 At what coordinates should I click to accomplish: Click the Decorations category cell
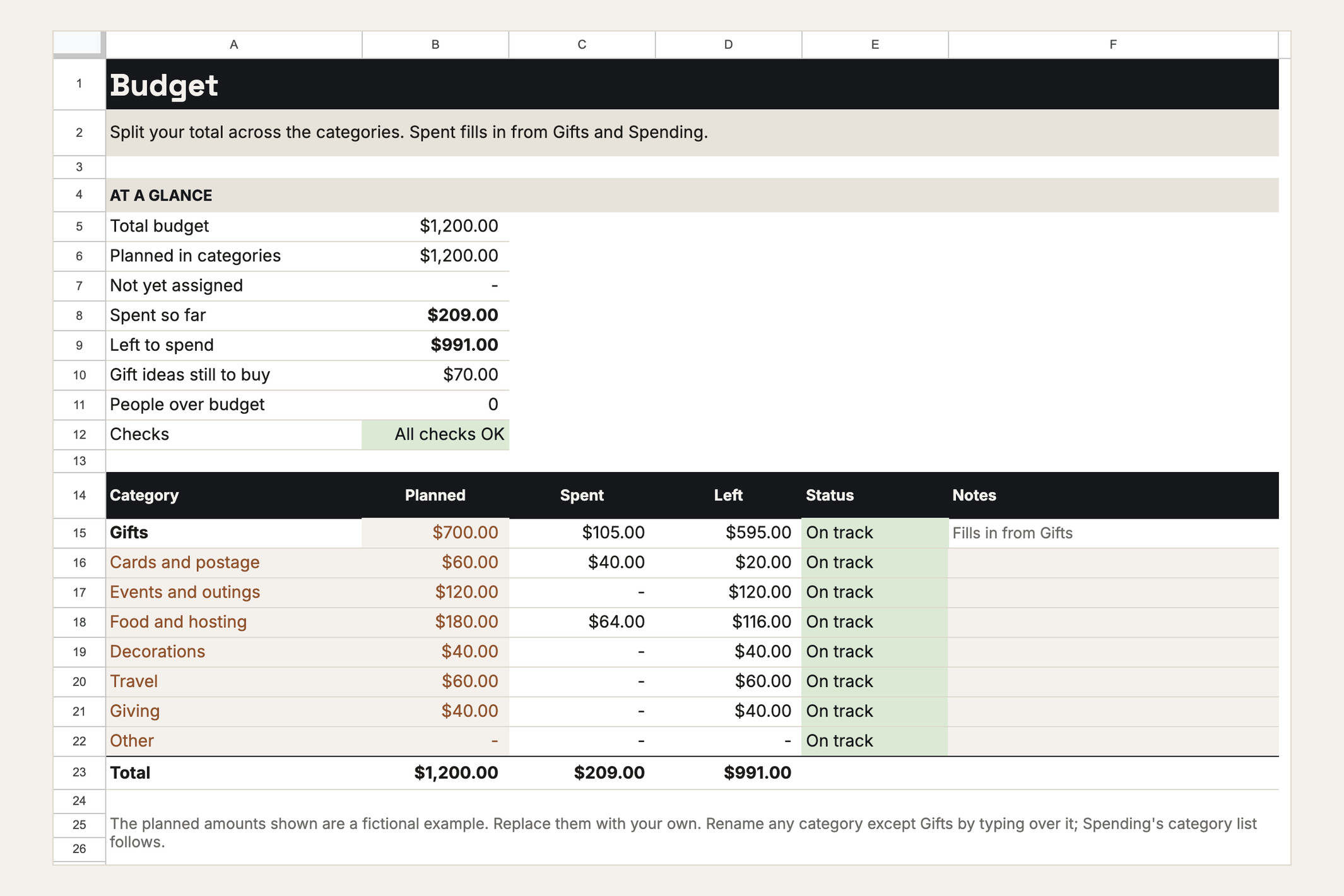(233, 651)
